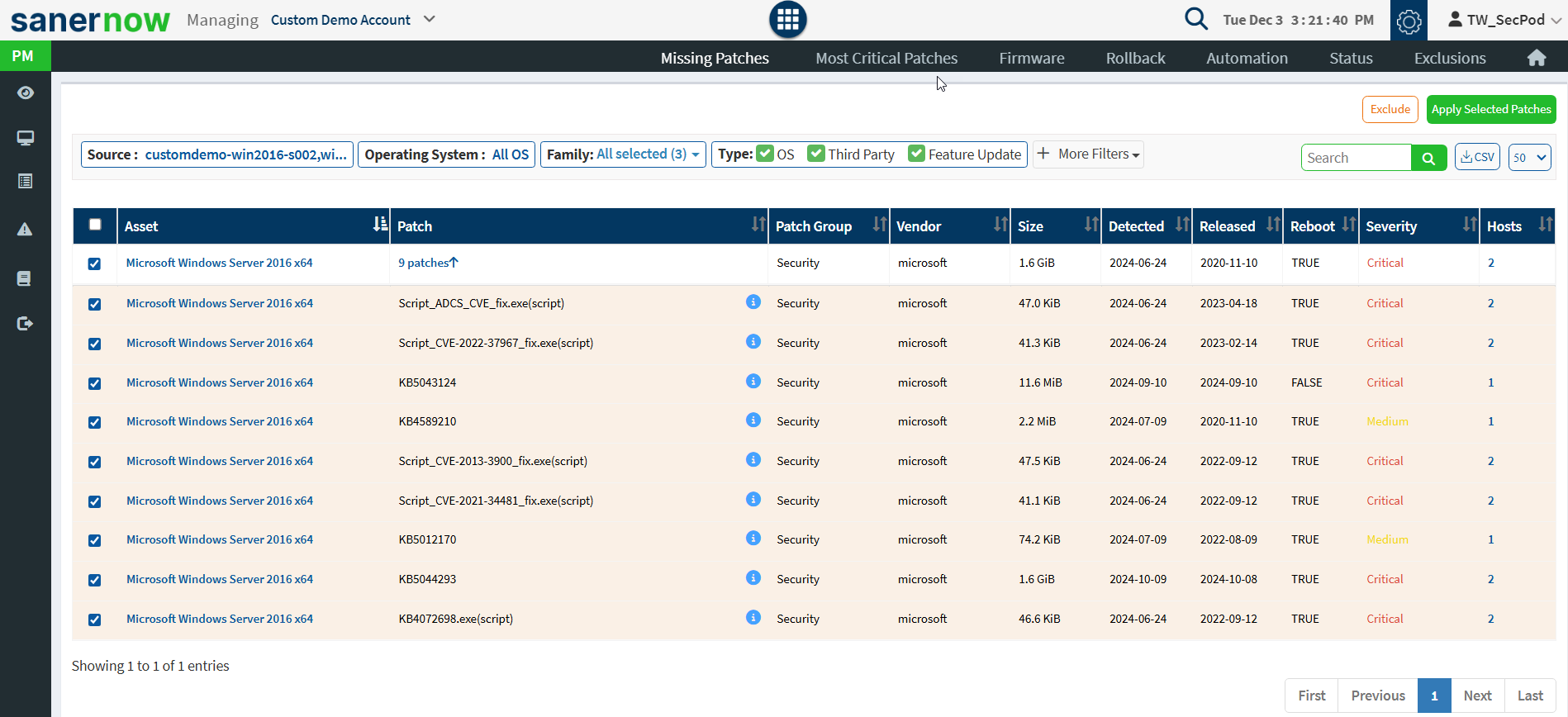The image size is (1568, 717).
Task: Click the eye icon in left sidebar
Action: (x=26, y=93)
